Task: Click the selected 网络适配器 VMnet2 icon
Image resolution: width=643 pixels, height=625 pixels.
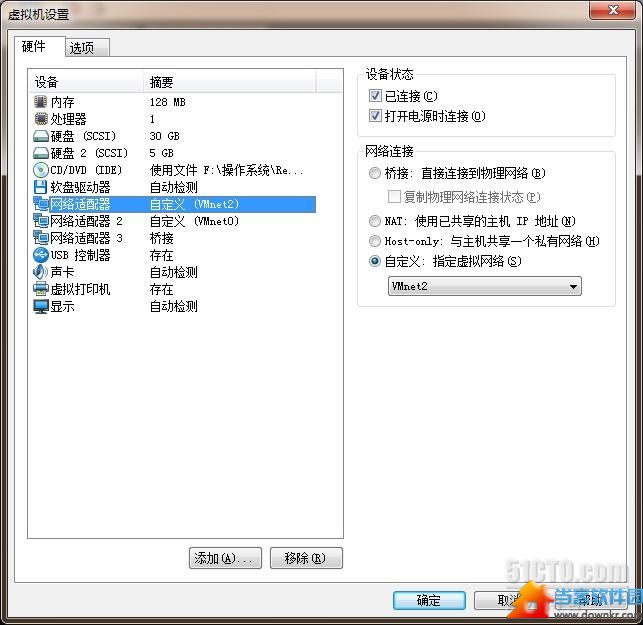Action: tap(41, 204)
